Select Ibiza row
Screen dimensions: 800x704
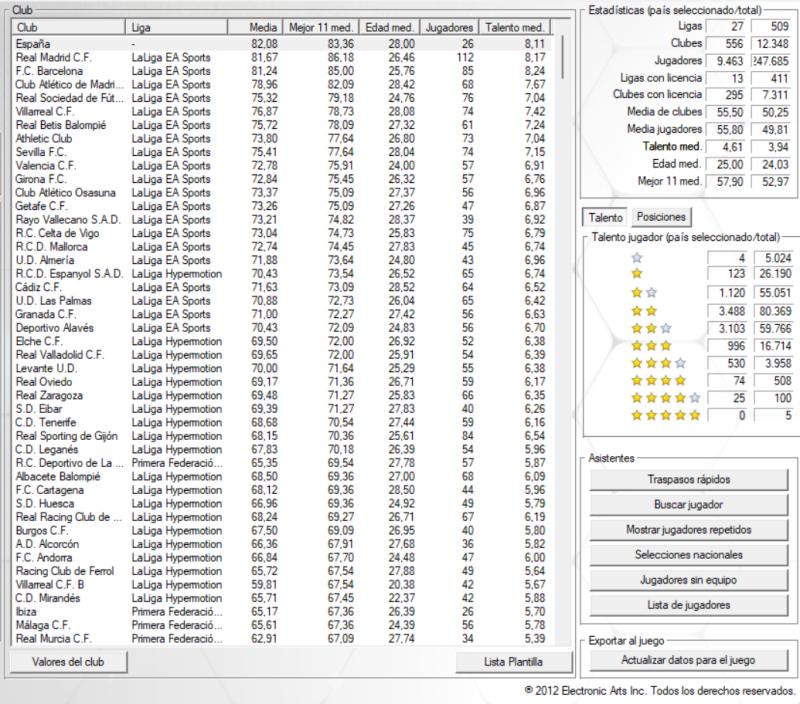[284, 612]
